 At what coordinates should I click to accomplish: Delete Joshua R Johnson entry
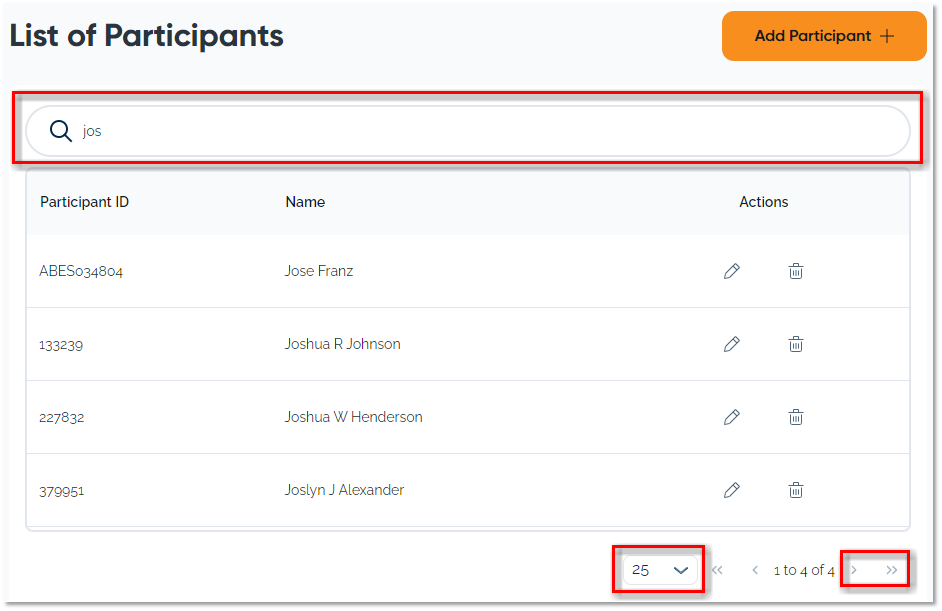pos(796,344)
